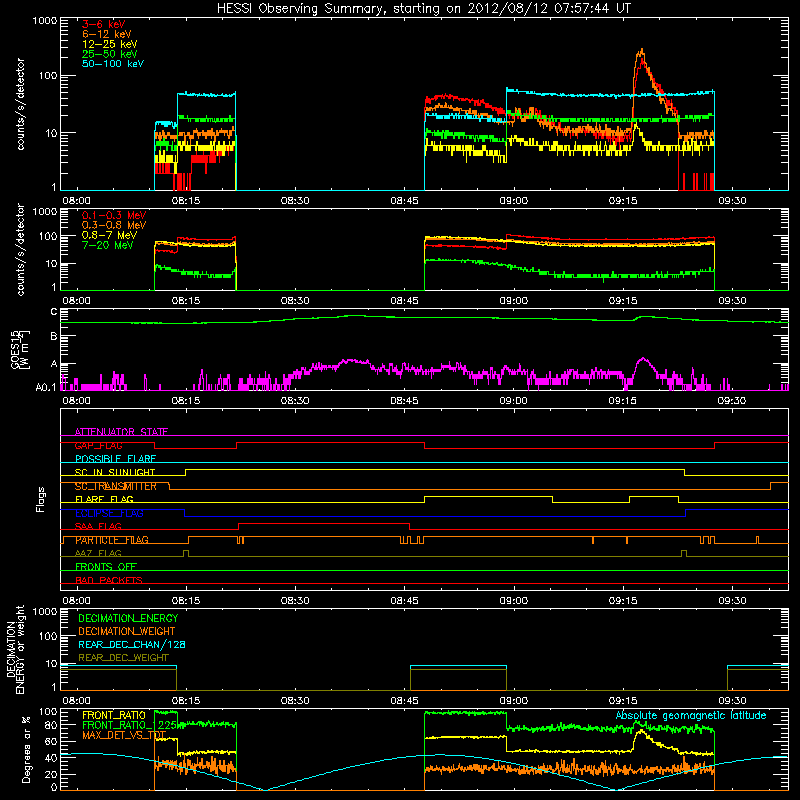Pick the 50-100 keV legend label
800x800 pixels.
click(113, 64)
